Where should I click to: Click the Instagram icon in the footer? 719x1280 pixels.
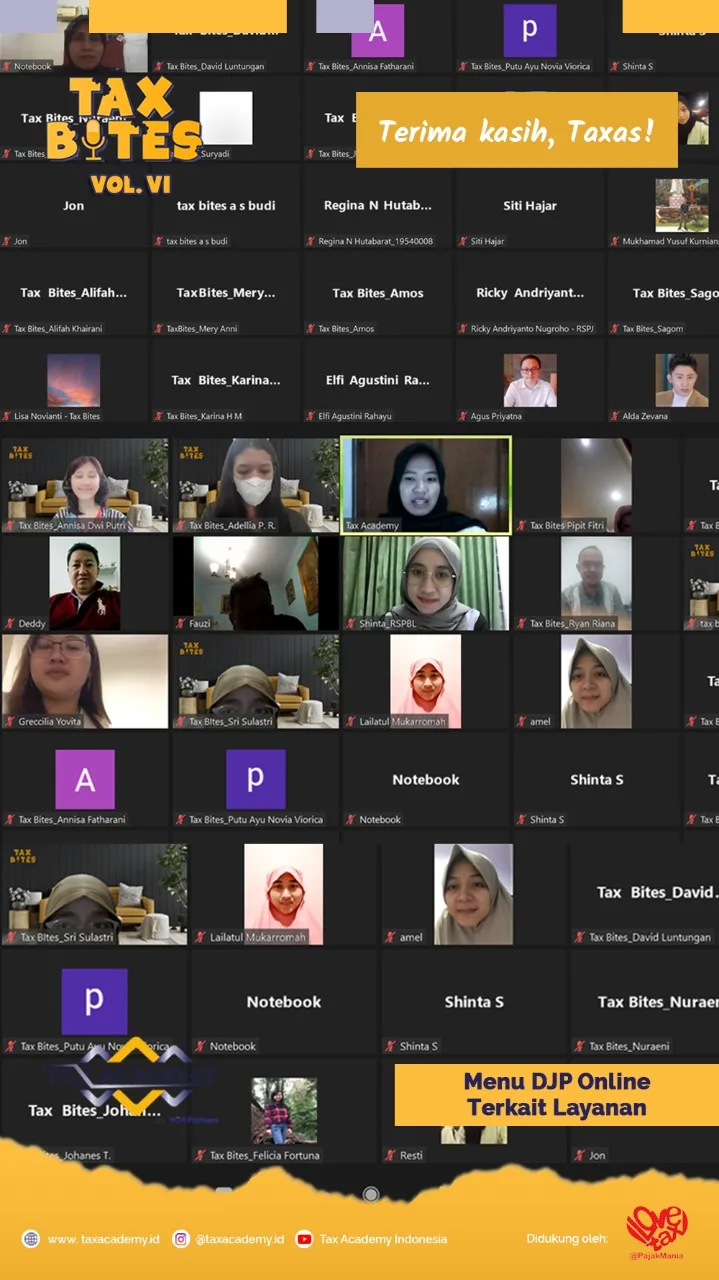coord(181,1239)
